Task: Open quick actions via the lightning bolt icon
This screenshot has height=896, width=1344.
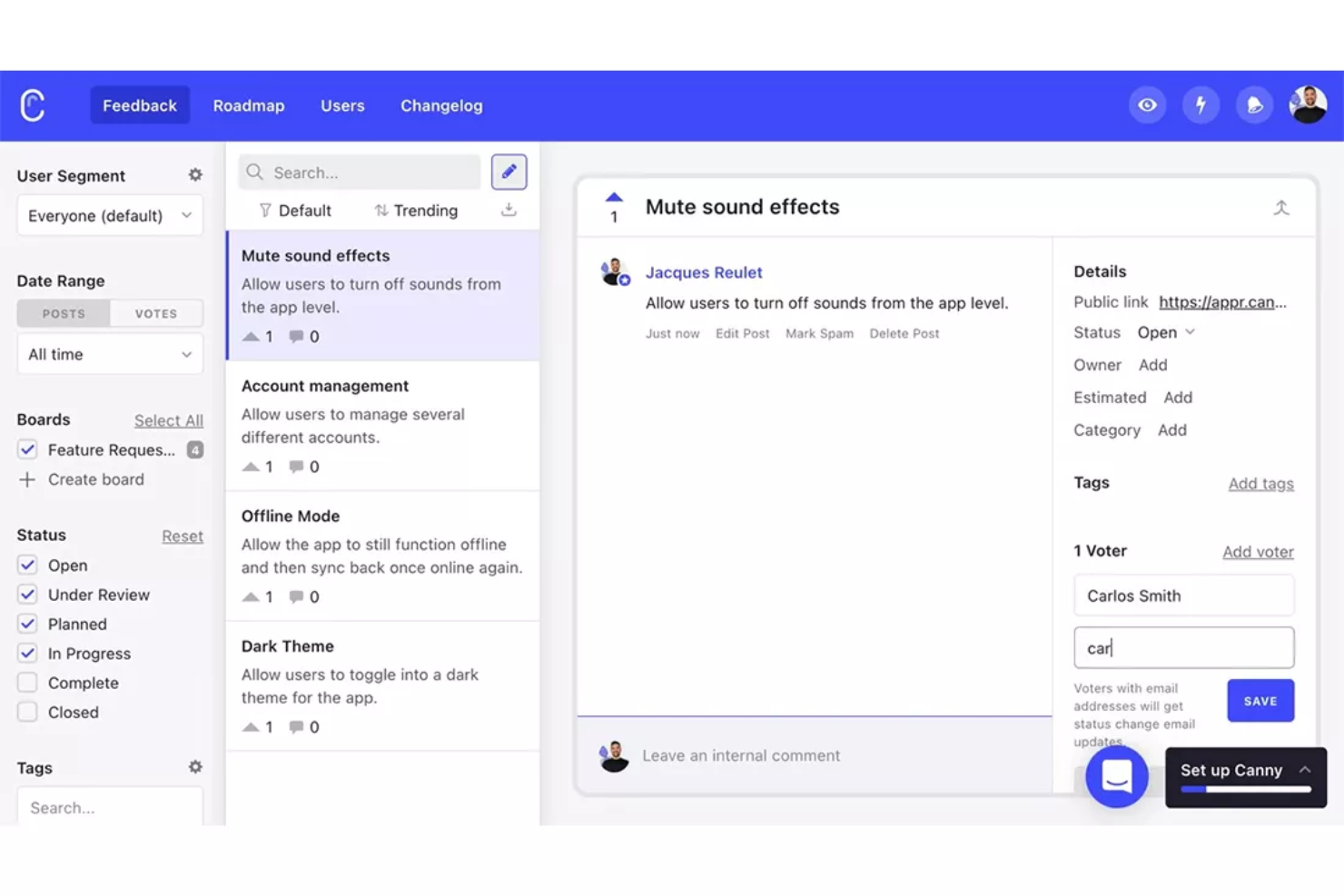Action: click(x=1201, y=104)
